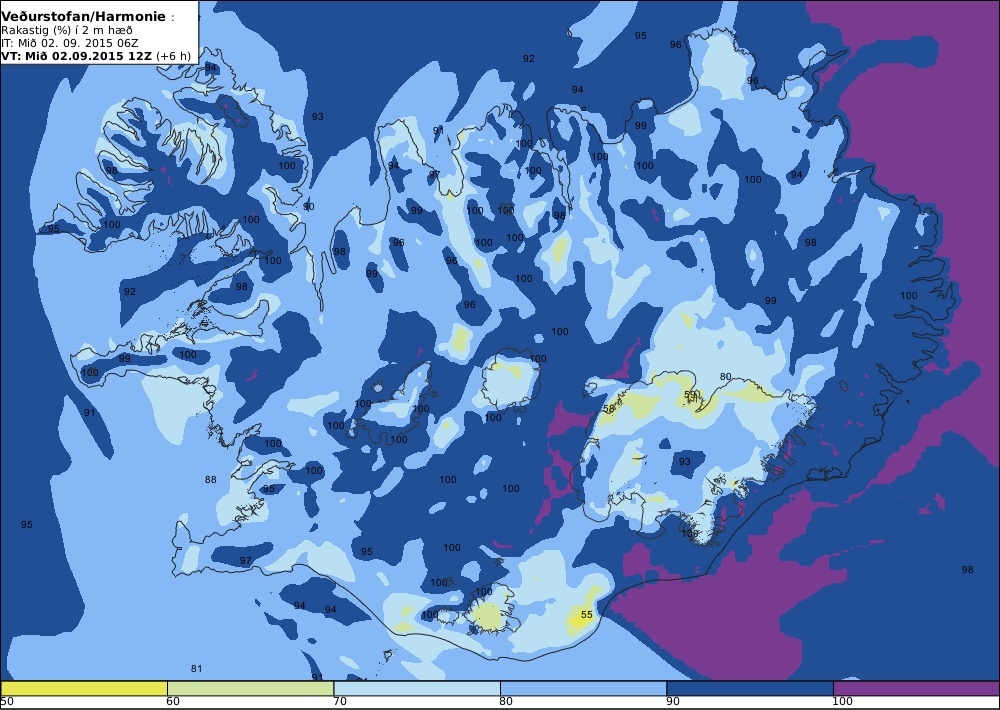Click the 'IT: Mið 02. 09. 2015 06Z' line

[x=70, y=43]
